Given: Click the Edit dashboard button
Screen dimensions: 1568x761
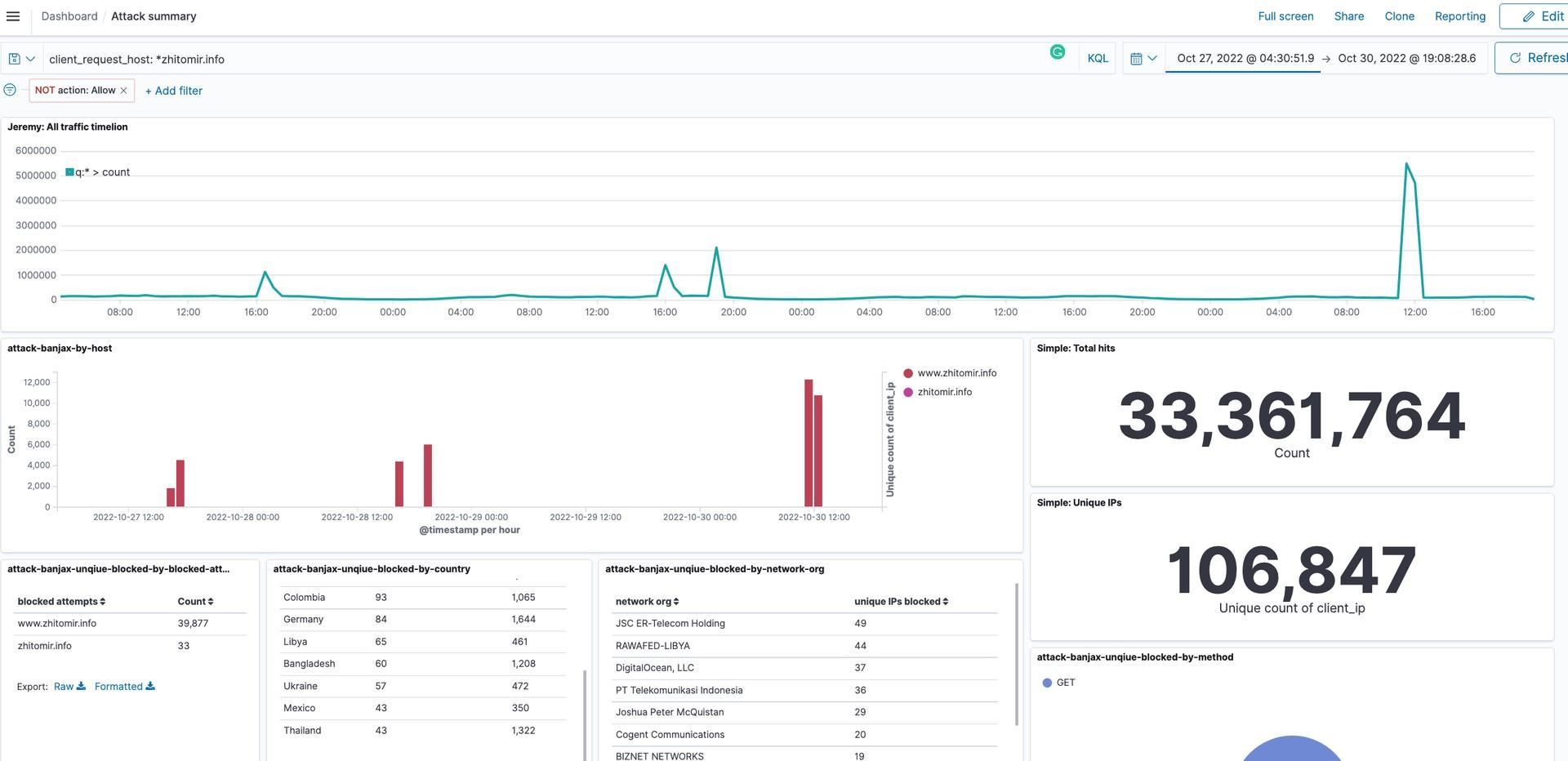Looking at the screenshot, I should [x=1542, y=16].
